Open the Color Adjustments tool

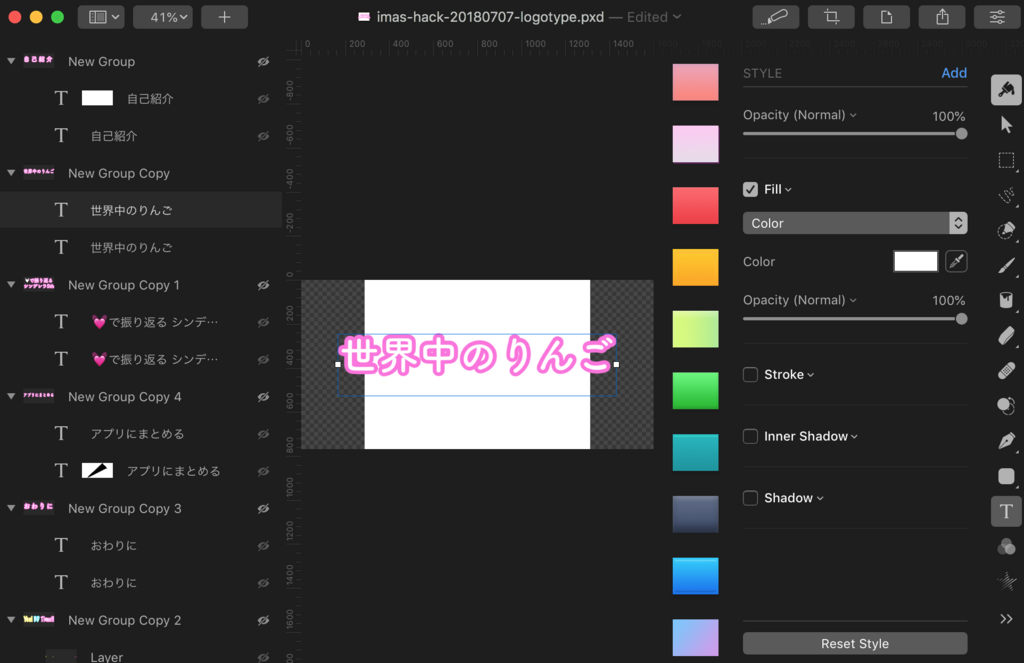[1006, 546]
